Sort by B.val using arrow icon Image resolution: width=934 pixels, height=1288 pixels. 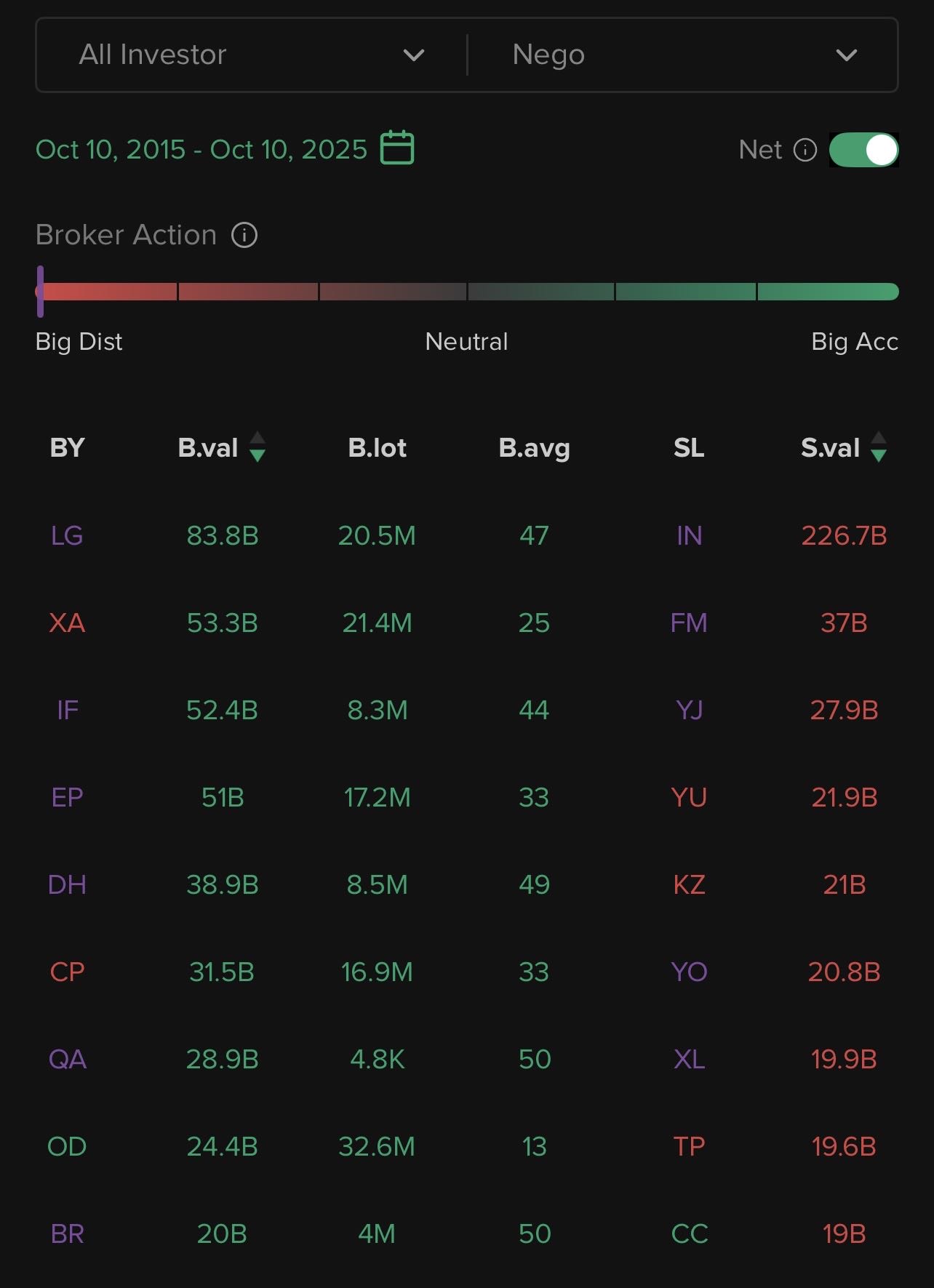point(258,447)
